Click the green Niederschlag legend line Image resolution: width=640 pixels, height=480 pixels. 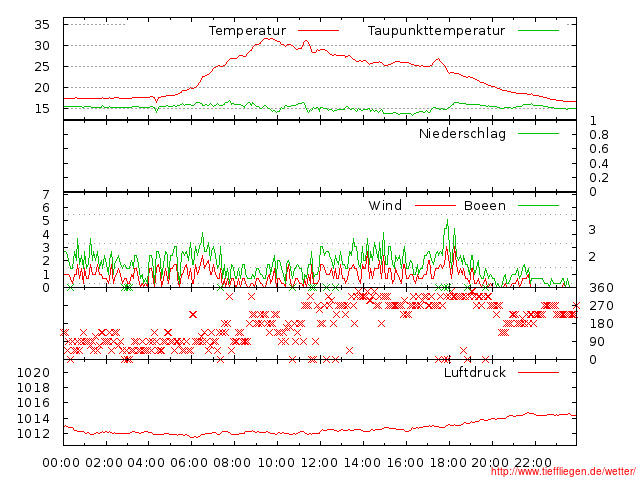(538, 133)
